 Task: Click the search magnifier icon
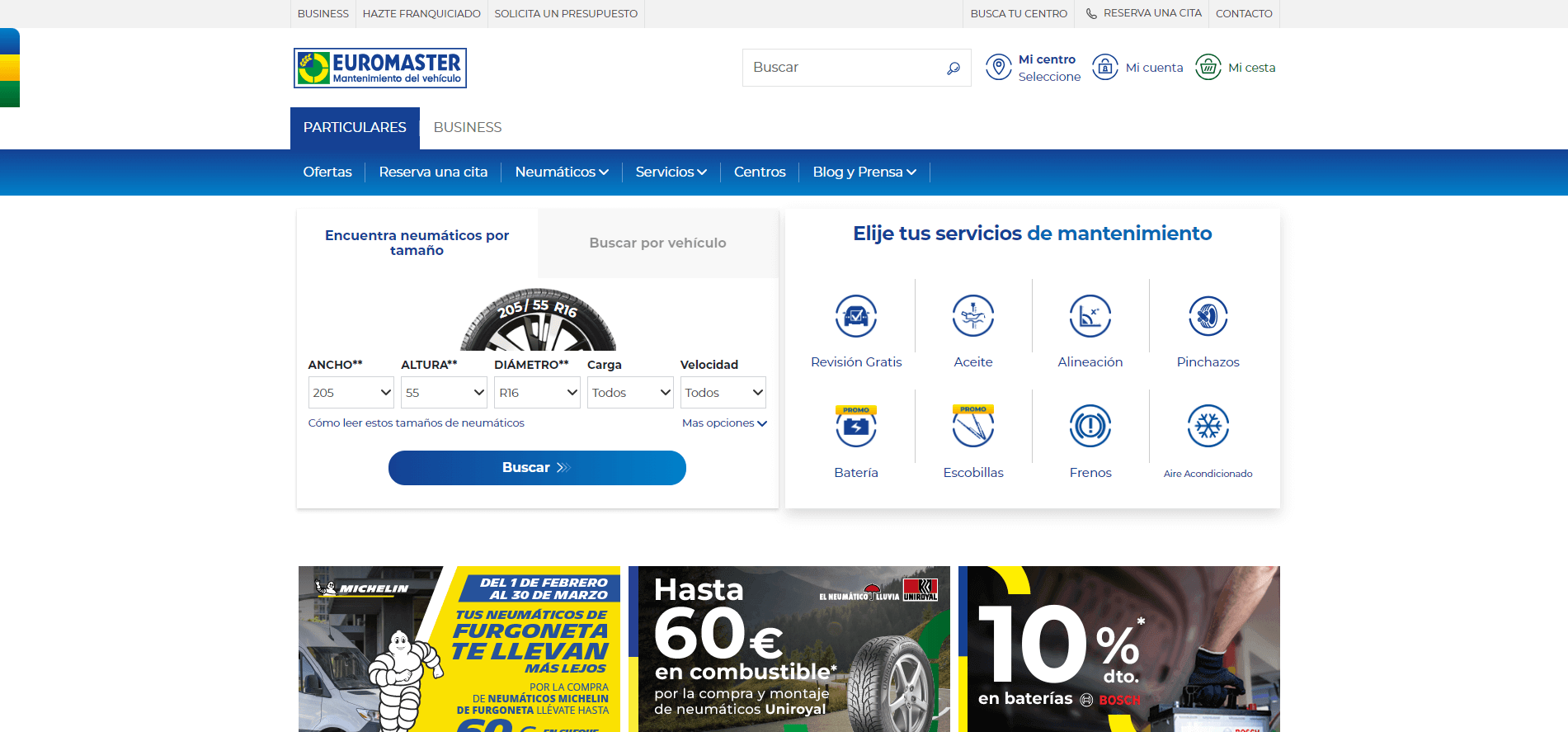(x=954, y=68)
